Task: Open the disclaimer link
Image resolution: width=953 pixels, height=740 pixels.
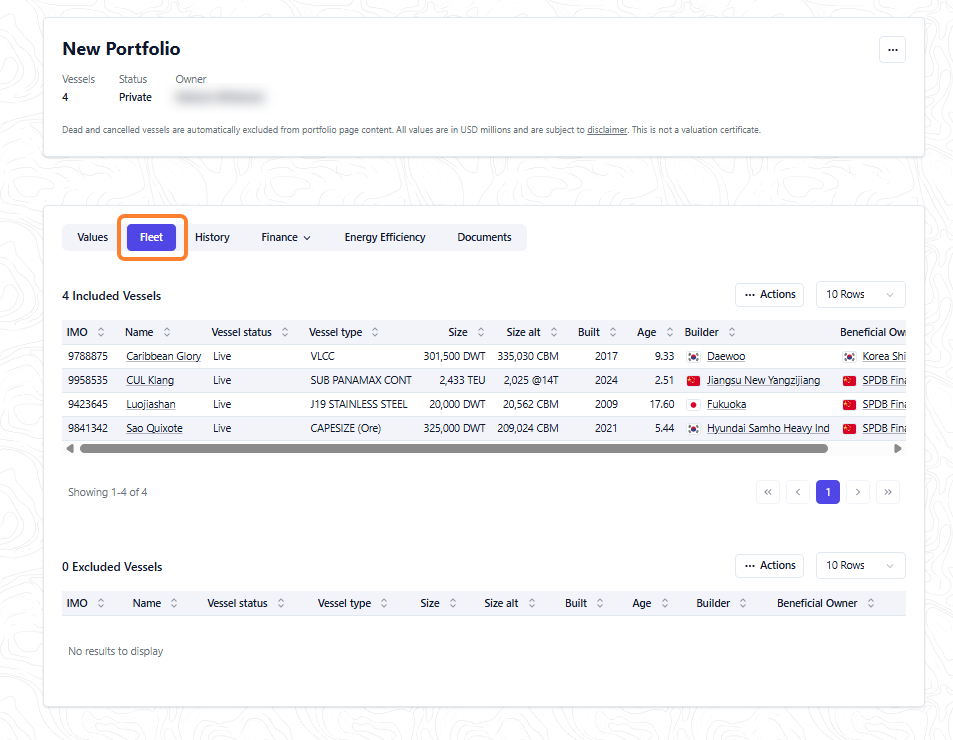Action: (607, 130)
